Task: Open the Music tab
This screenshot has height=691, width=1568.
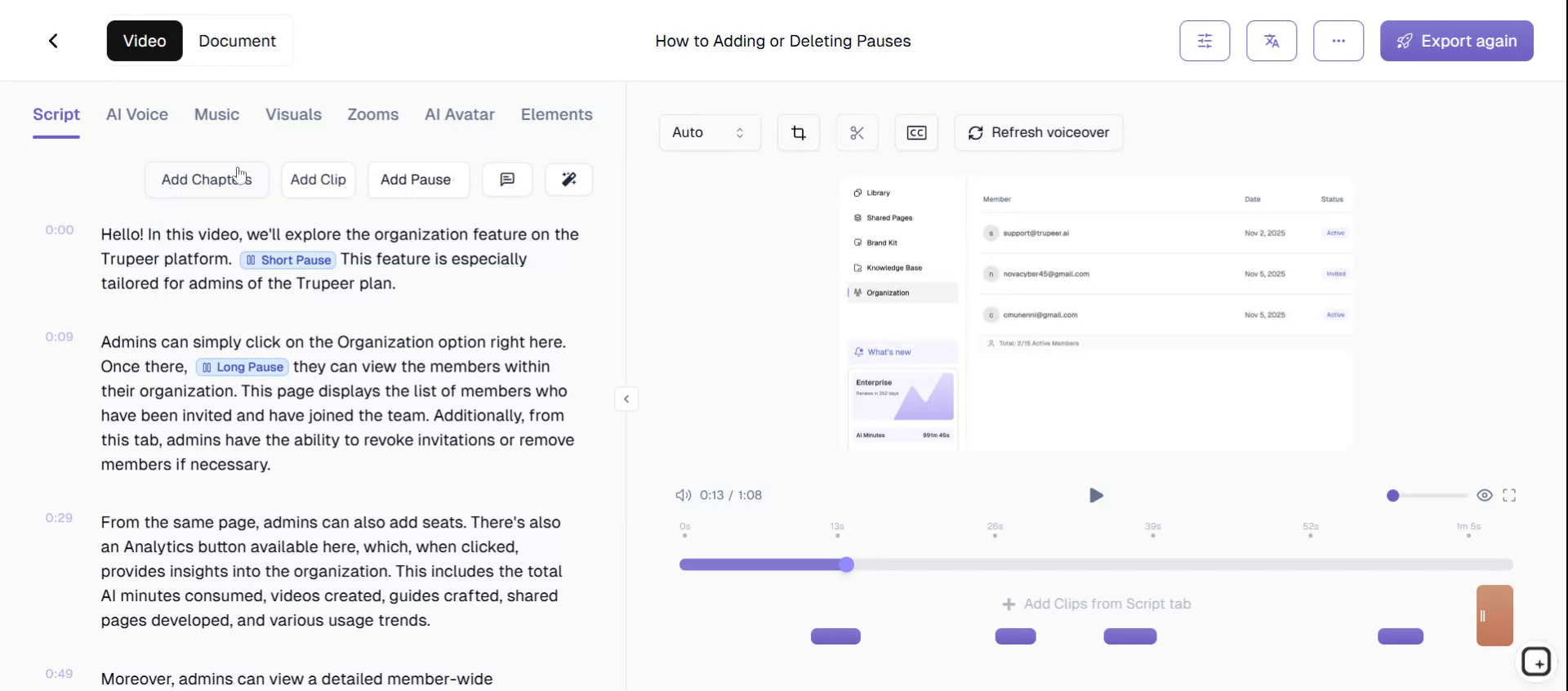Action: 216,114
